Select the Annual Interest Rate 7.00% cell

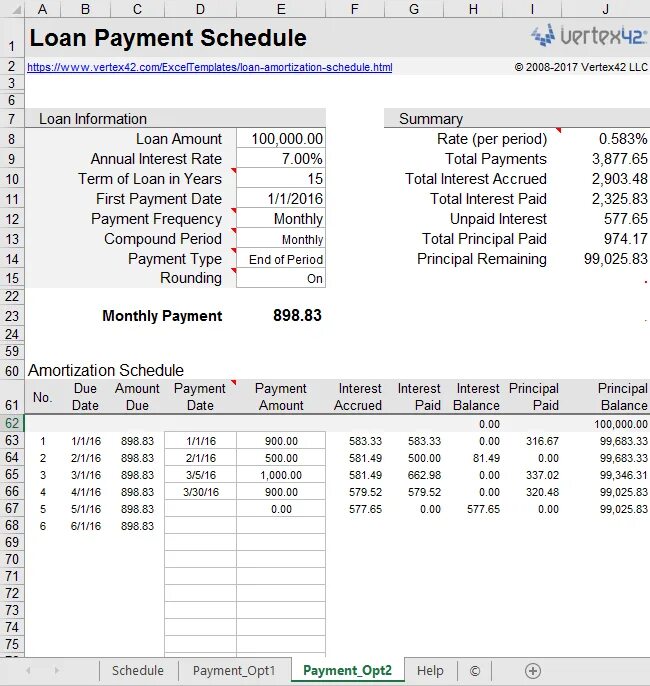pos(281,158)
